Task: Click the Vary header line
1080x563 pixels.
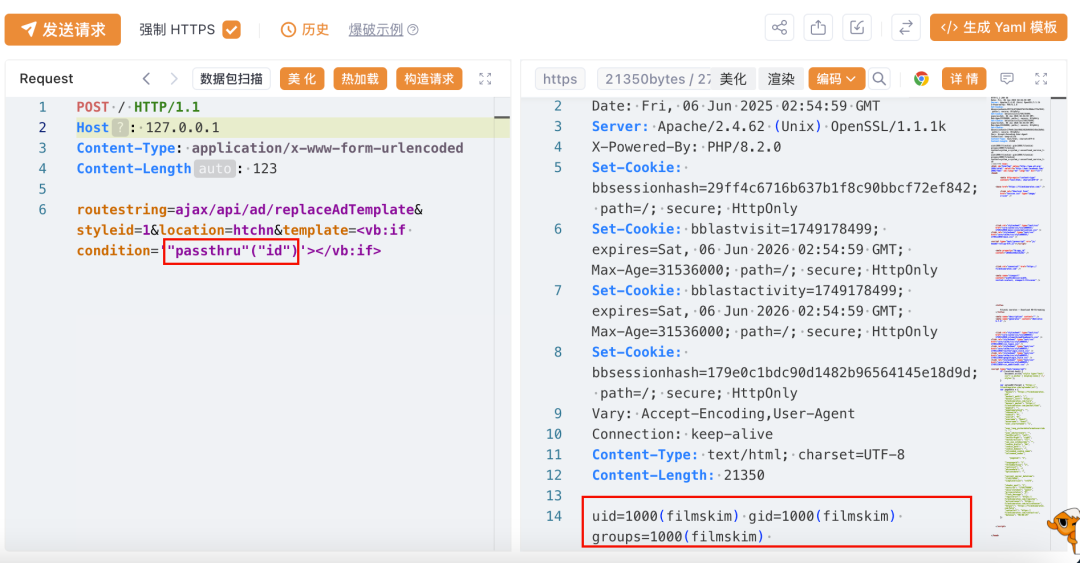Action: (723, 413)
